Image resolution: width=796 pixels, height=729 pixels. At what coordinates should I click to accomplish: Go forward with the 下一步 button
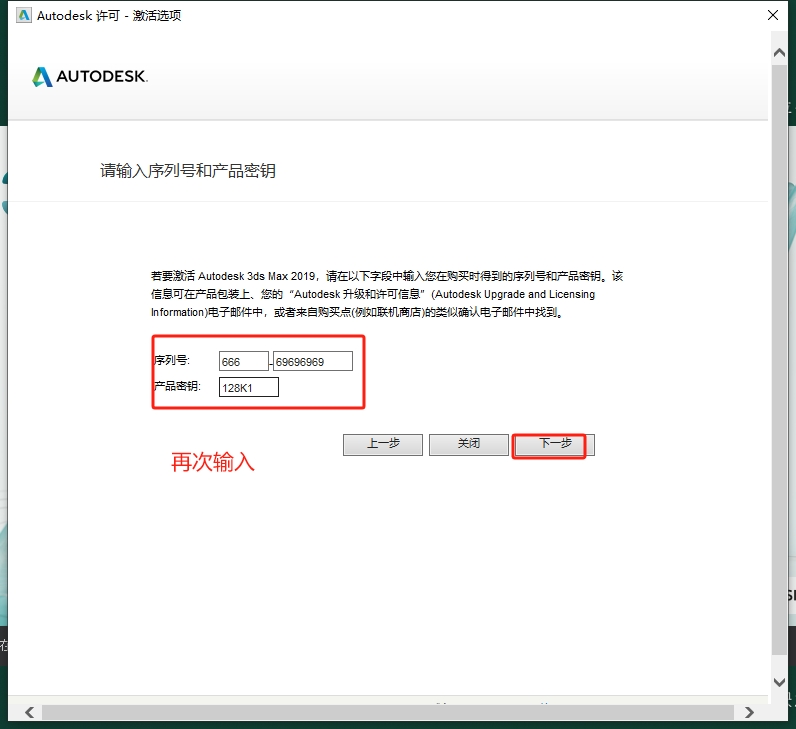click(554, 444)
